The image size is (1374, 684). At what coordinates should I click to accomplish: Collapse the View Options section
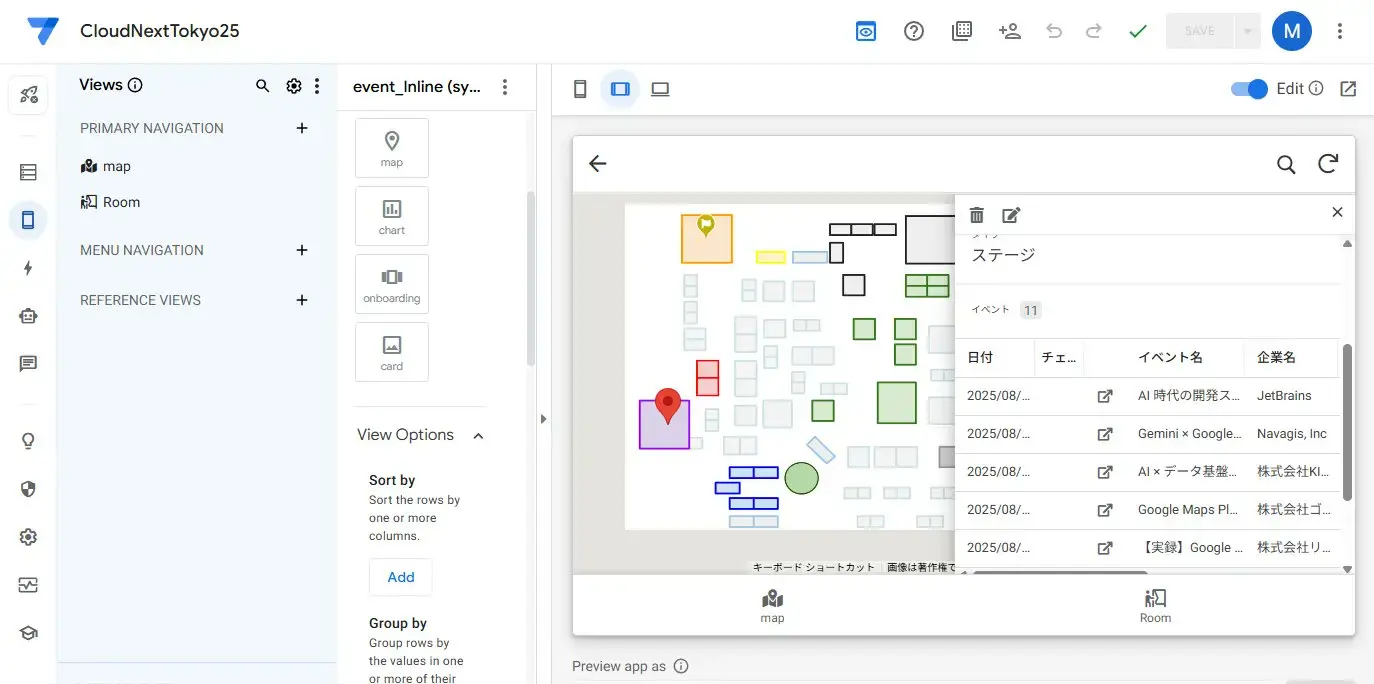(478, 435)
